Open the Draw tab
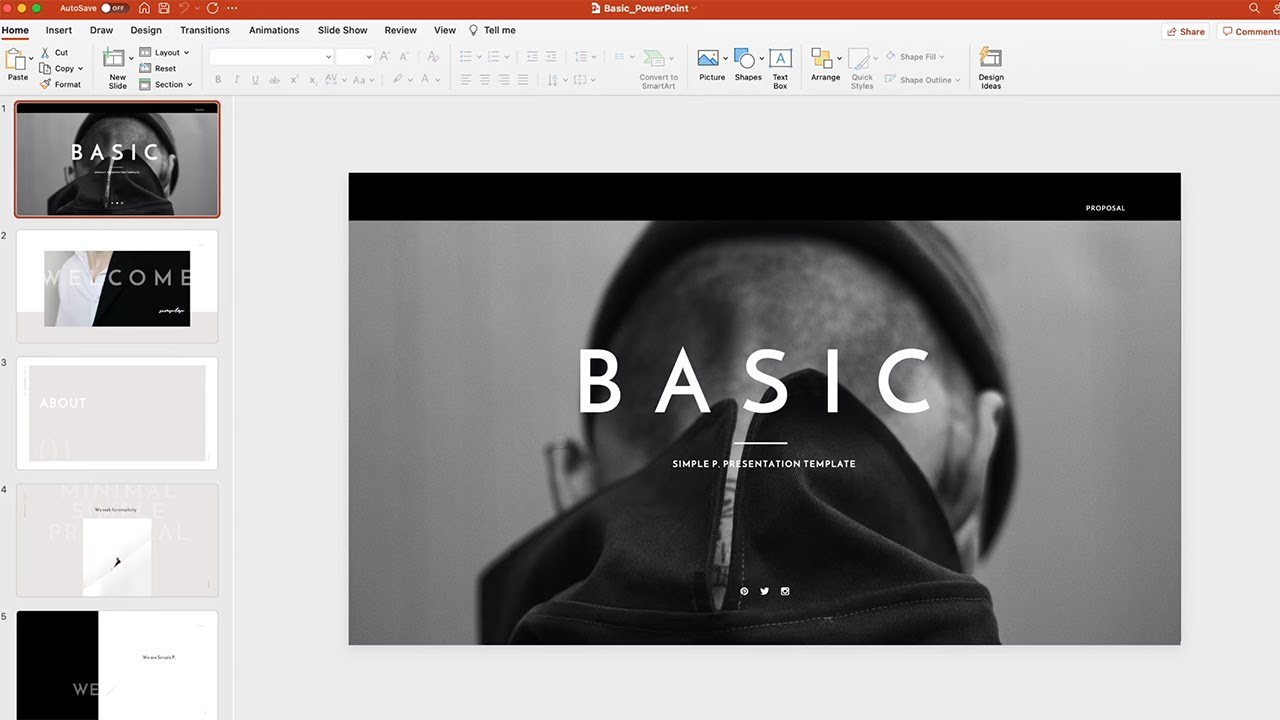 coord(101,30)
